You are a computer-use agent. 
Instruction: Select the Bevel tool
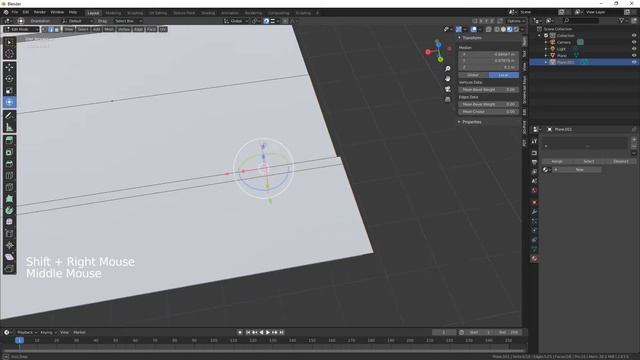(x=9, y=164)
